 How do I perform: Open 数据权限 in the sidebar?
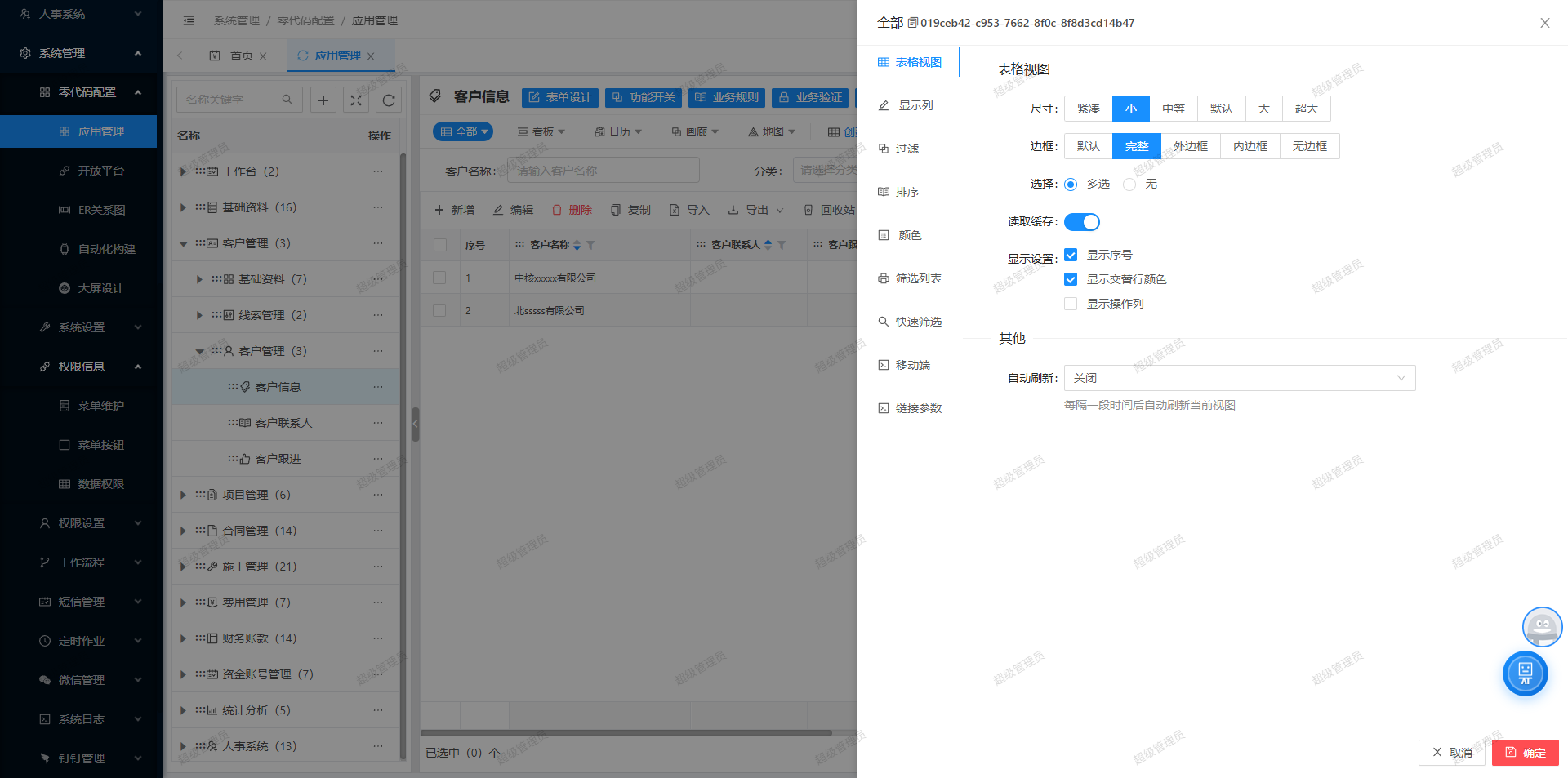78,484
